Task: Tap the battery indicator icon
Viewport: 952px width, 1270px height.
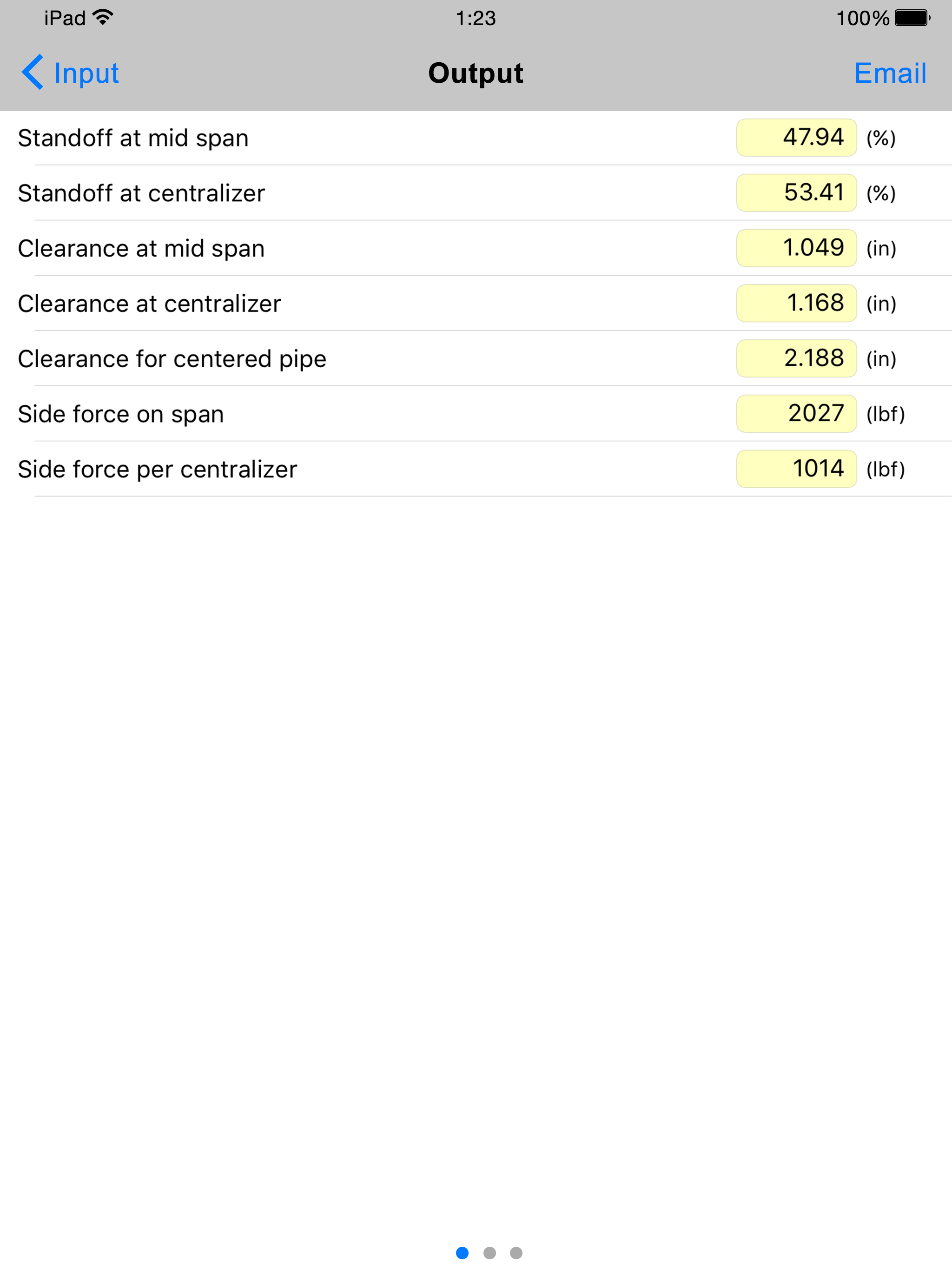Action: click(912, 18)
